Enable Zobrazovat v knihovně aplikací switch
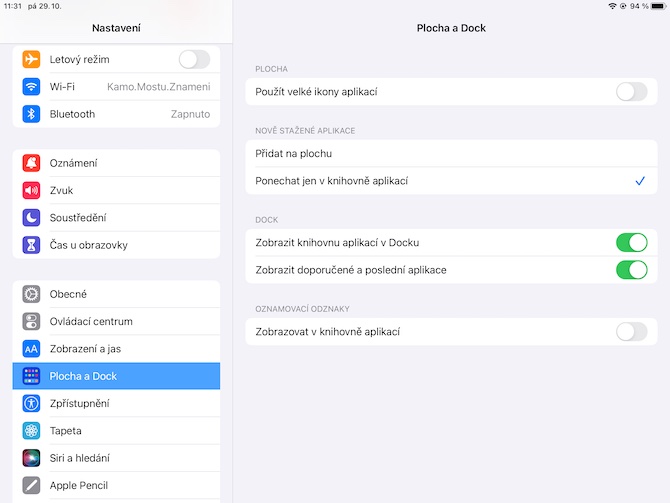This screenshot has width=670, height=503. coord(631,332)
